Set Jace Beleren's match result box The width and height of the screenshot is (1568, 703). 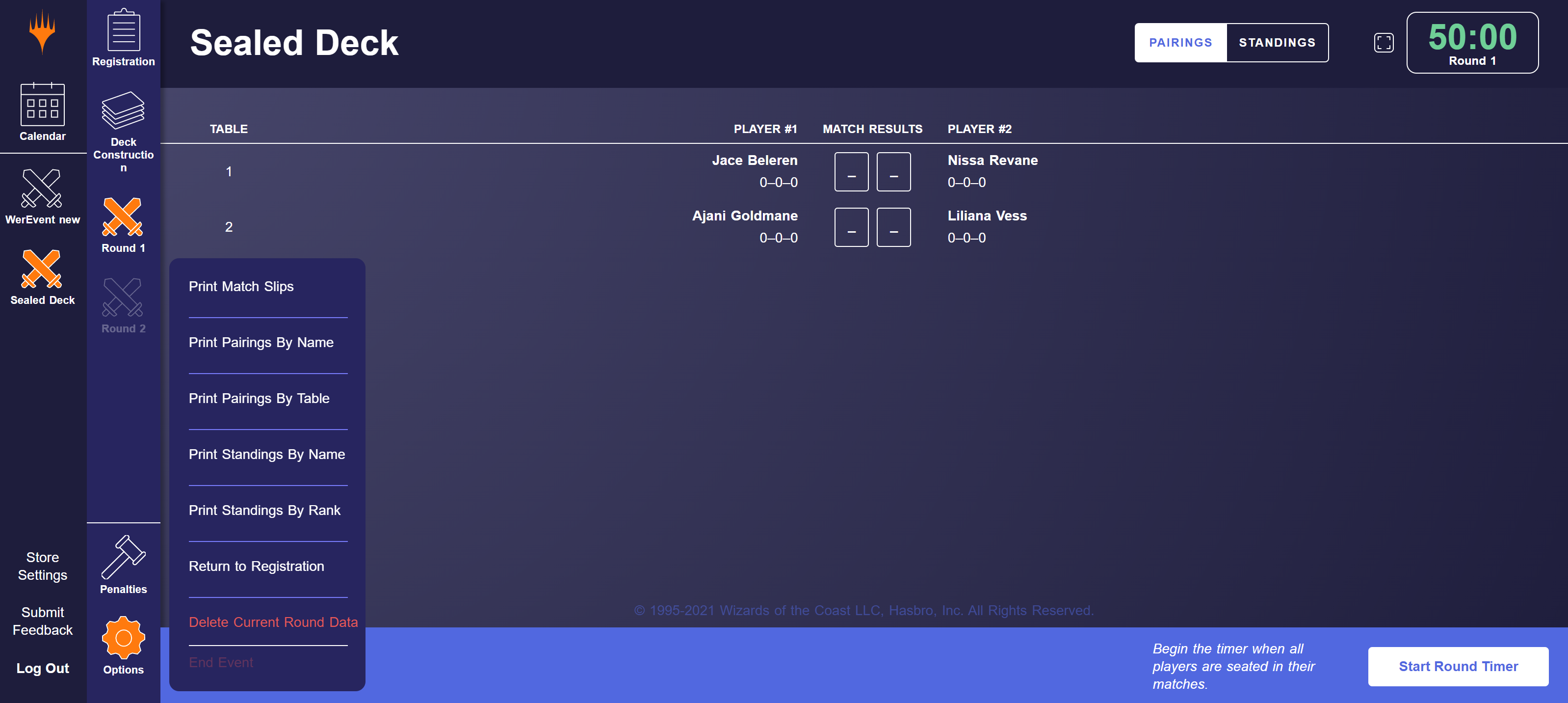851,172
